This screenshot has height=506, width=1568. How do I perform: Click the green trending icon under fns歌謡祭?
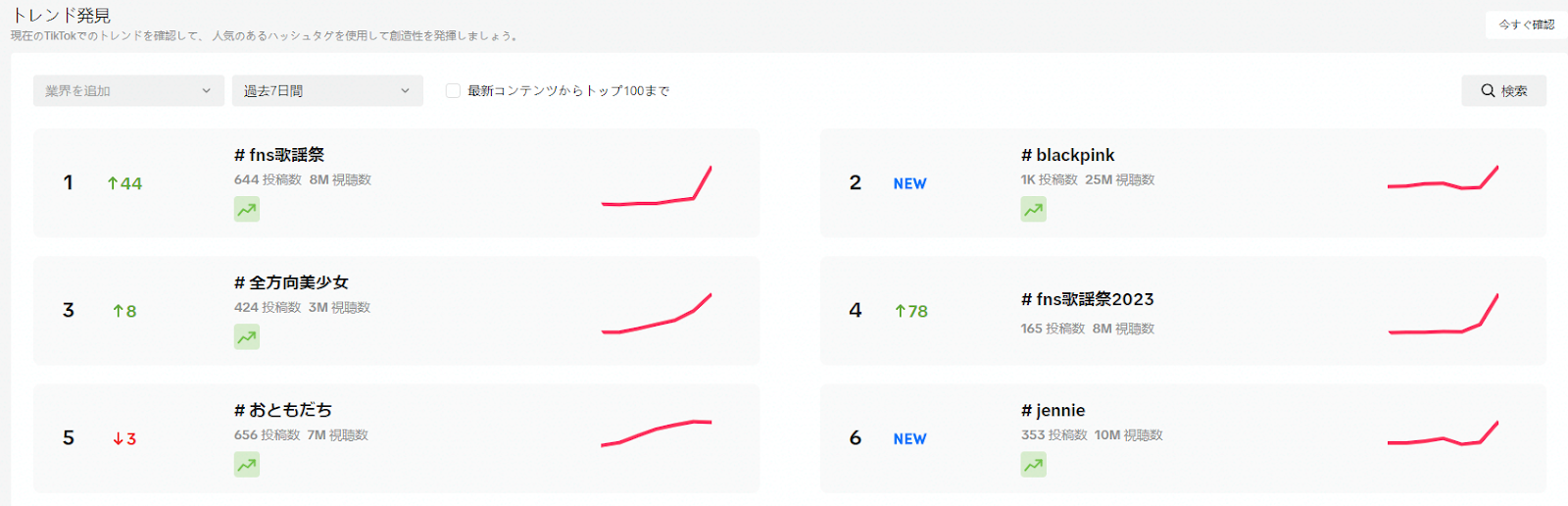click(x=247, y=209)
